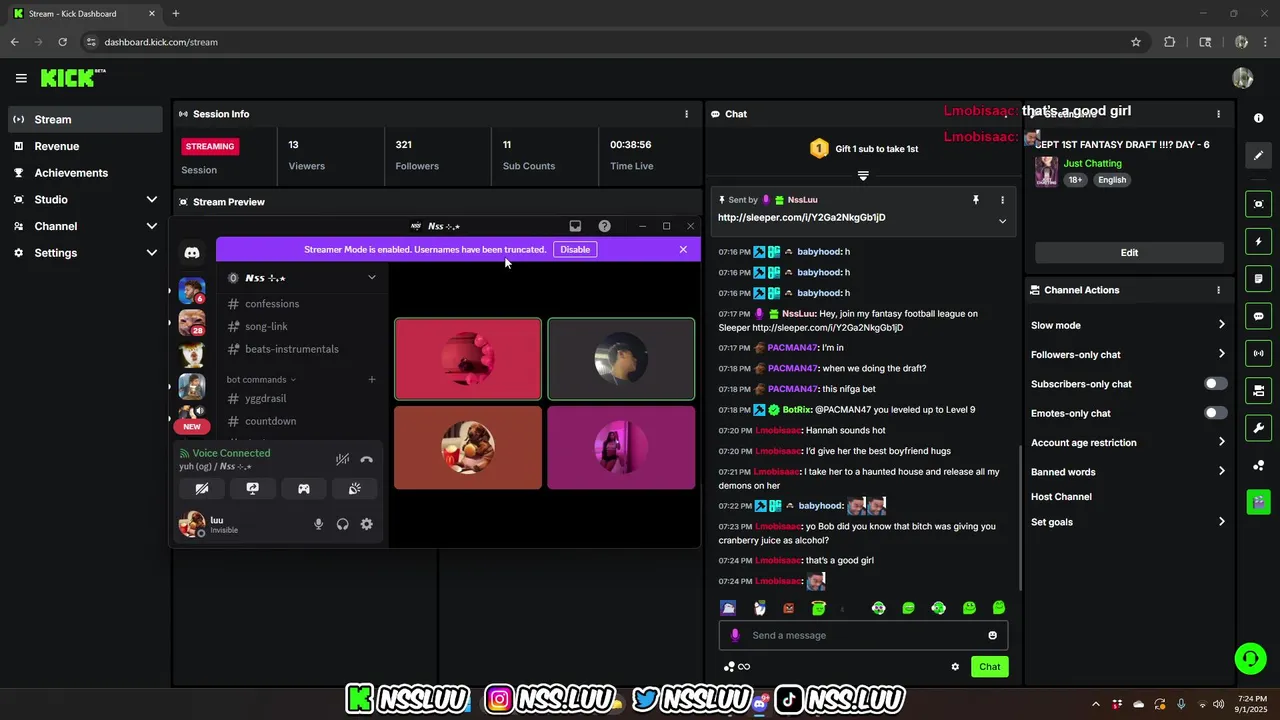Open Discord user settings gear
1280x720 pixels.
coord(366,524)
